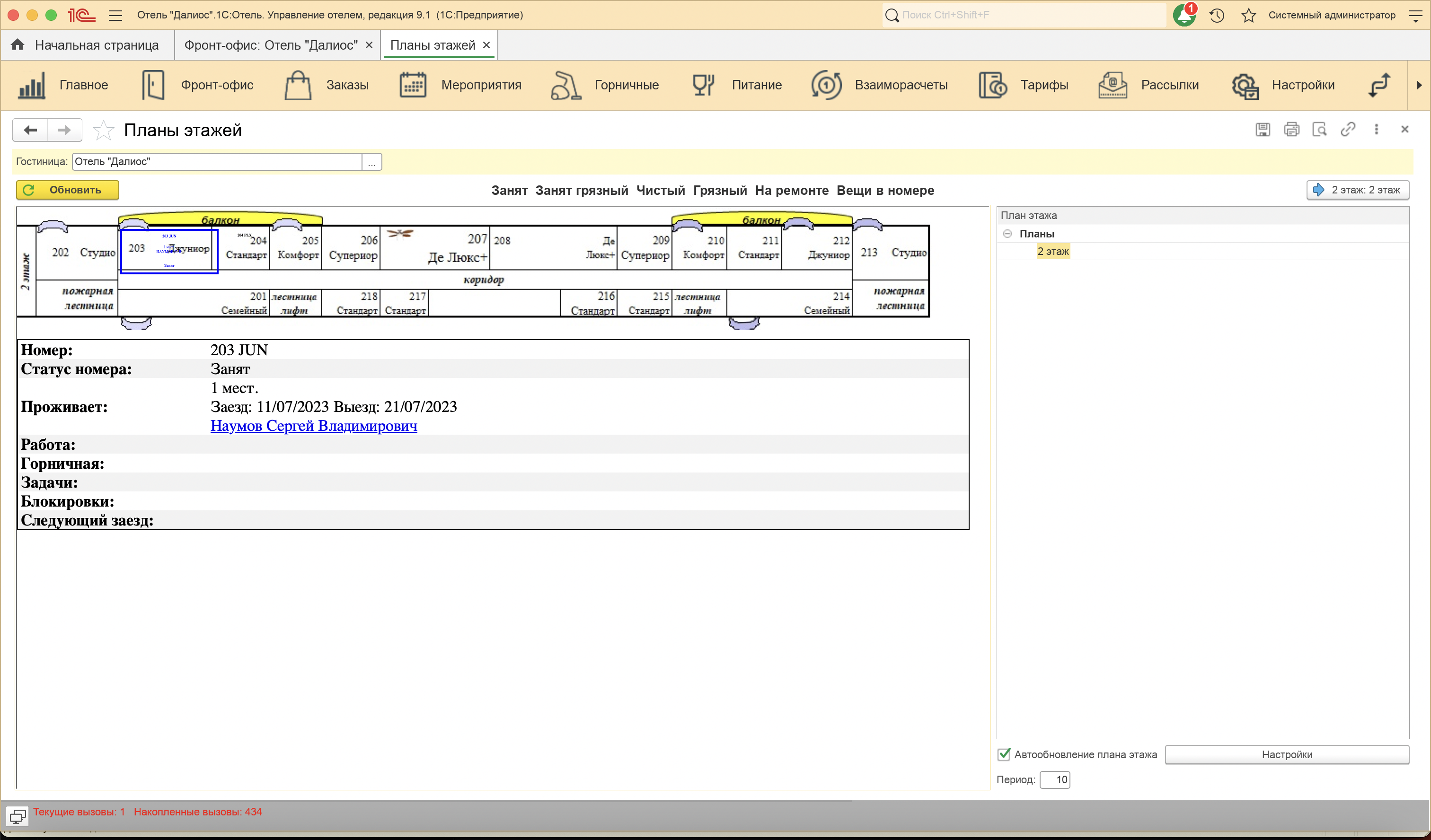The width and height of the screenshot is (1431, 840).
Task: Open the title bar settings dropdown icon
Action: [x=1415, y=15]
